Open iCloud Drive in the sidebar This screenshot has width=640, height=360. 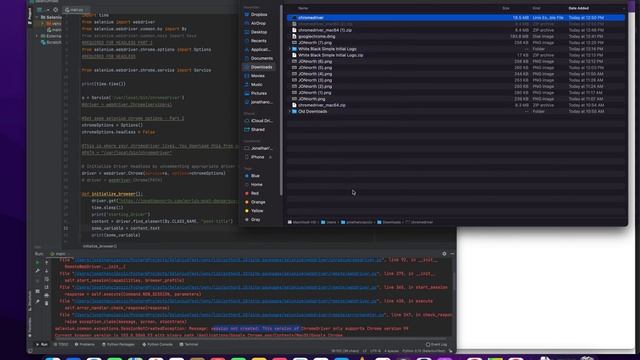259,121
